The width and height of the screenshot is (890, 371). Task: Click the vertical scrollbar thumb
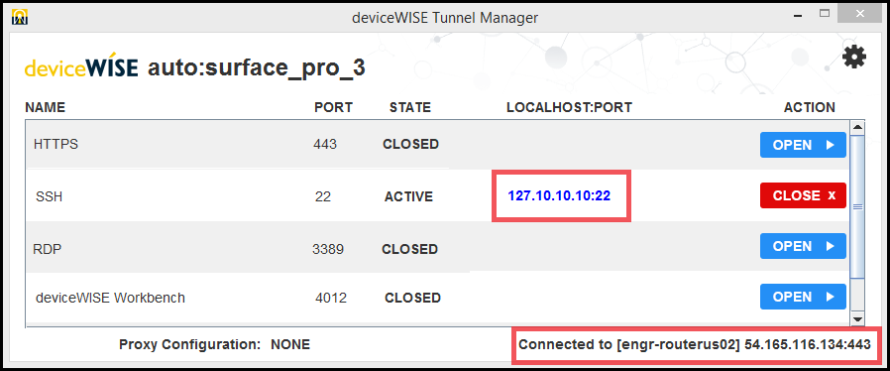pyautogui.click(x=857, y=206)
